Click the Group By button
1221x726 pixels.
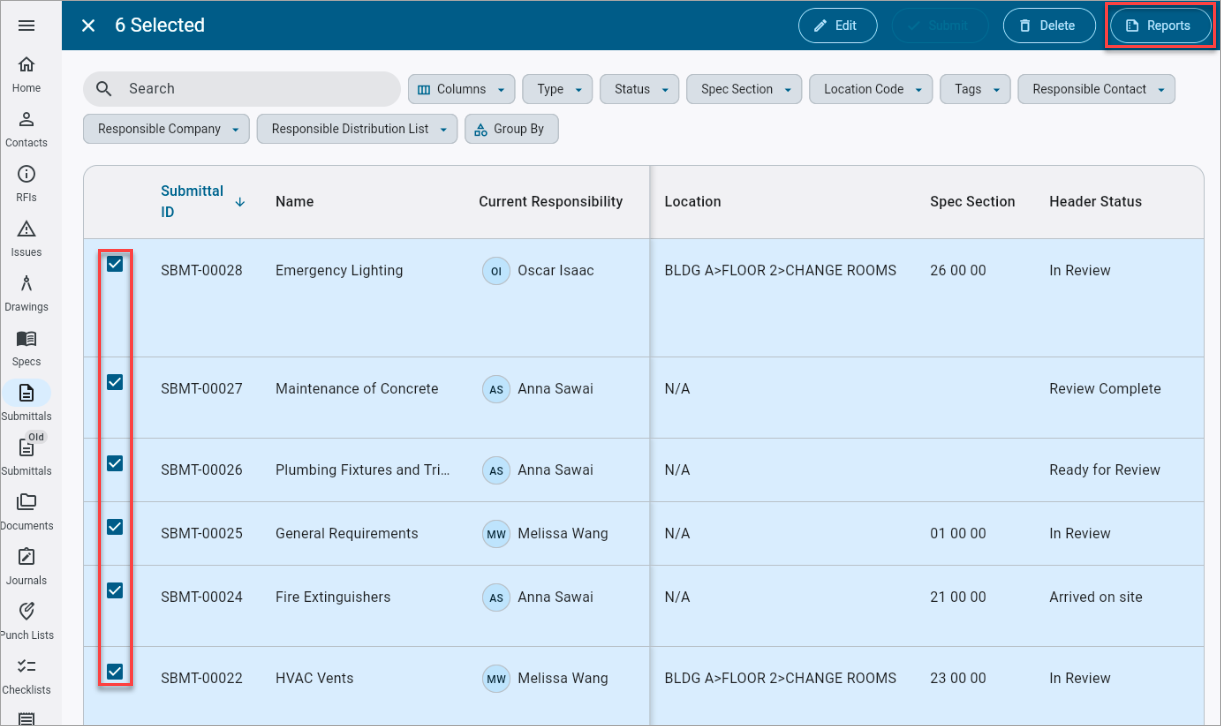pos(511,129)
